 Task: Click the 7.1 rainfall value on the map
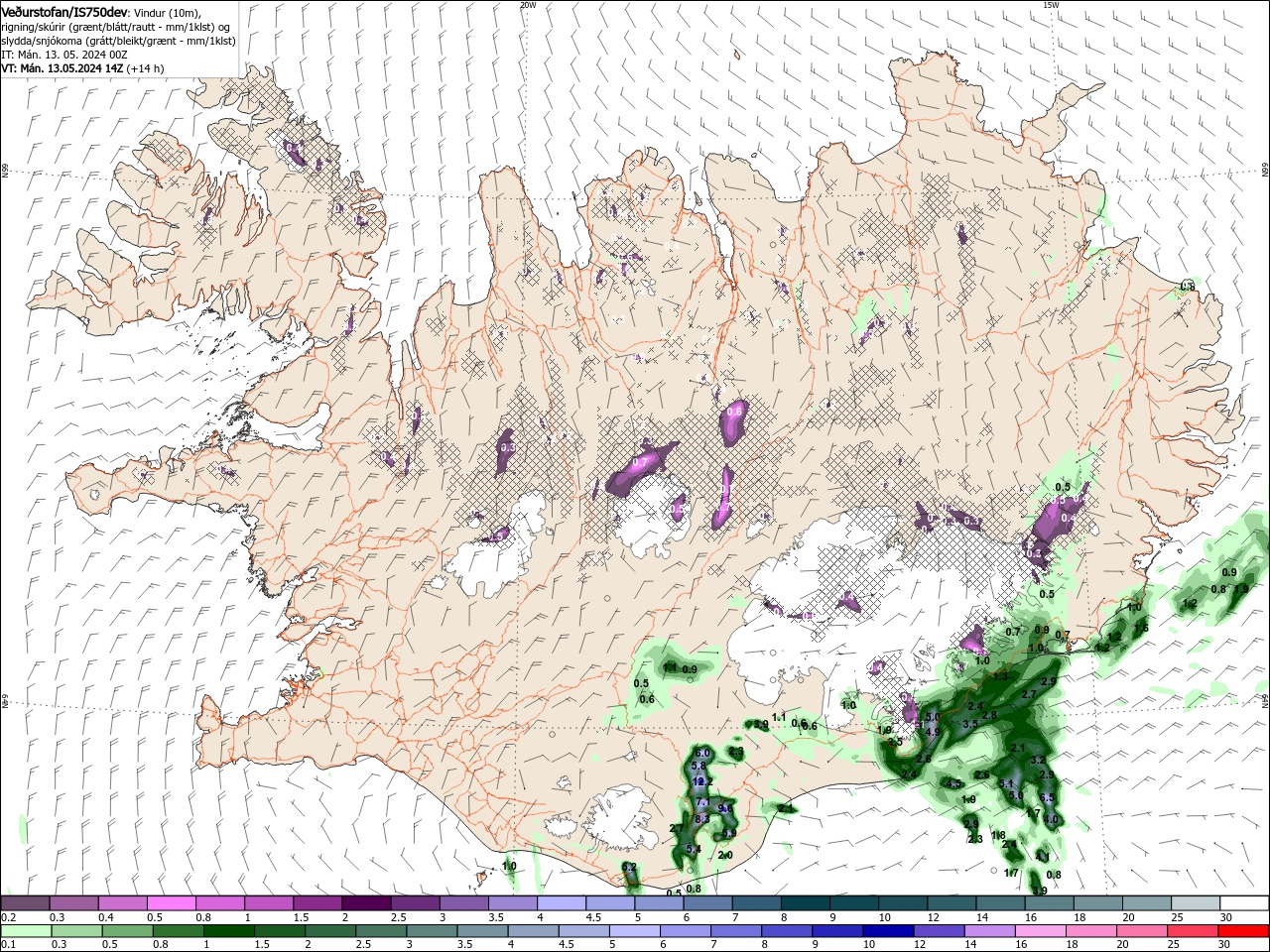pyautogui.click(x=703, y=802)
